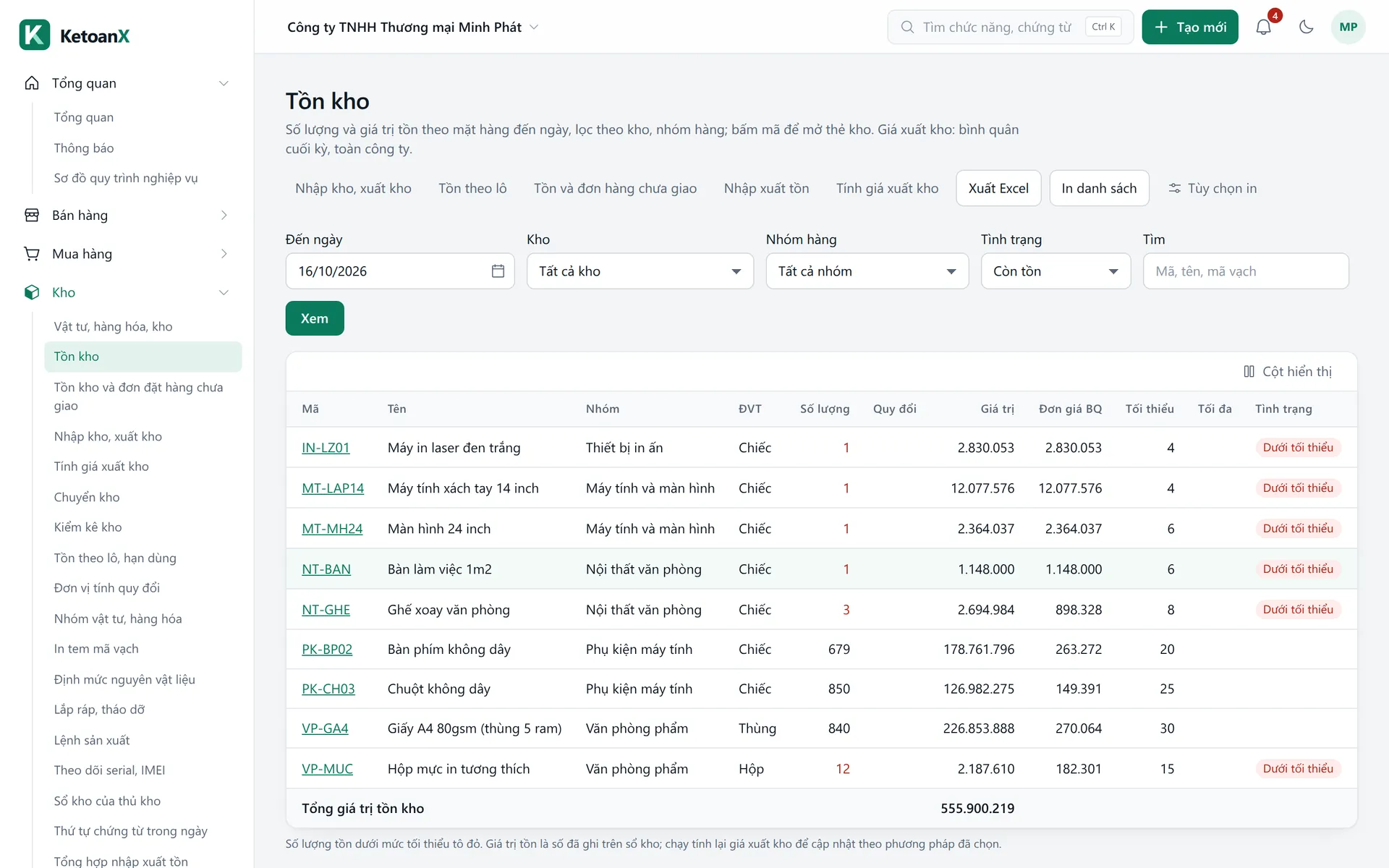Open the Nhóm hàng Tất cả nhóm dropdown
1389x868 pixels.
pyautogui.click(x=867, y=271)
